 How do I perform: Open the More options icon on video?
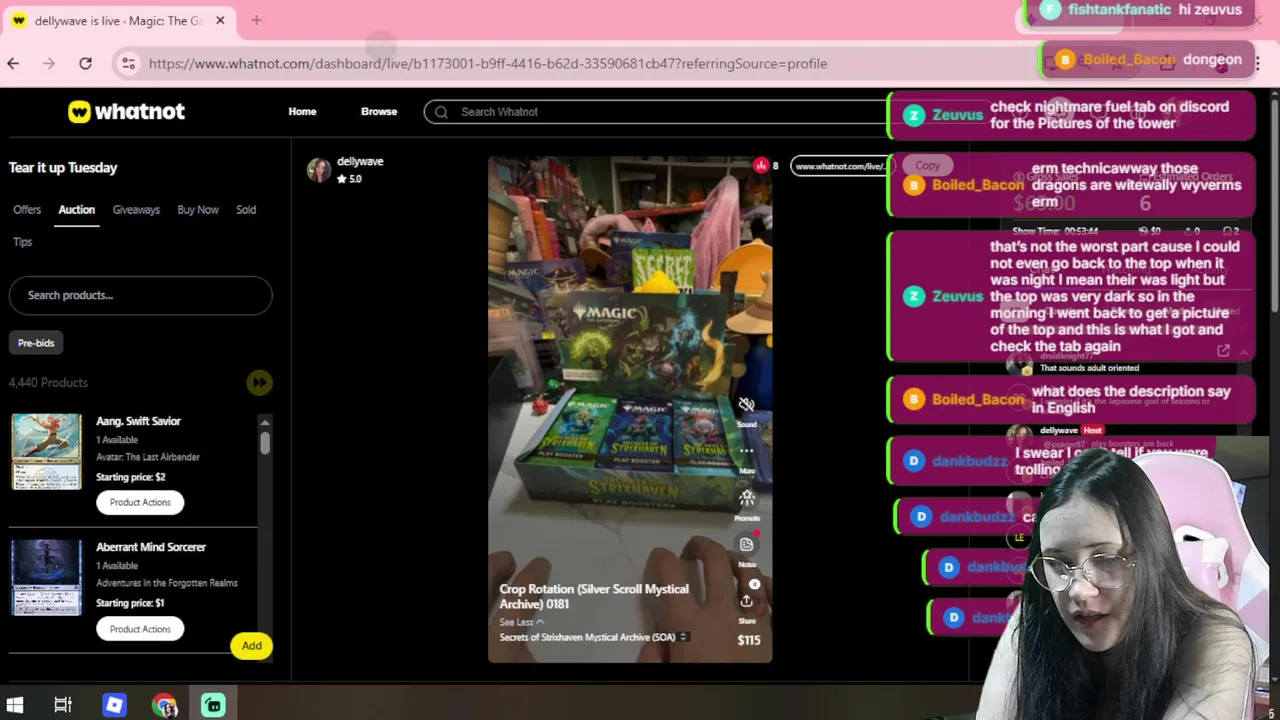tap(746, 451)
